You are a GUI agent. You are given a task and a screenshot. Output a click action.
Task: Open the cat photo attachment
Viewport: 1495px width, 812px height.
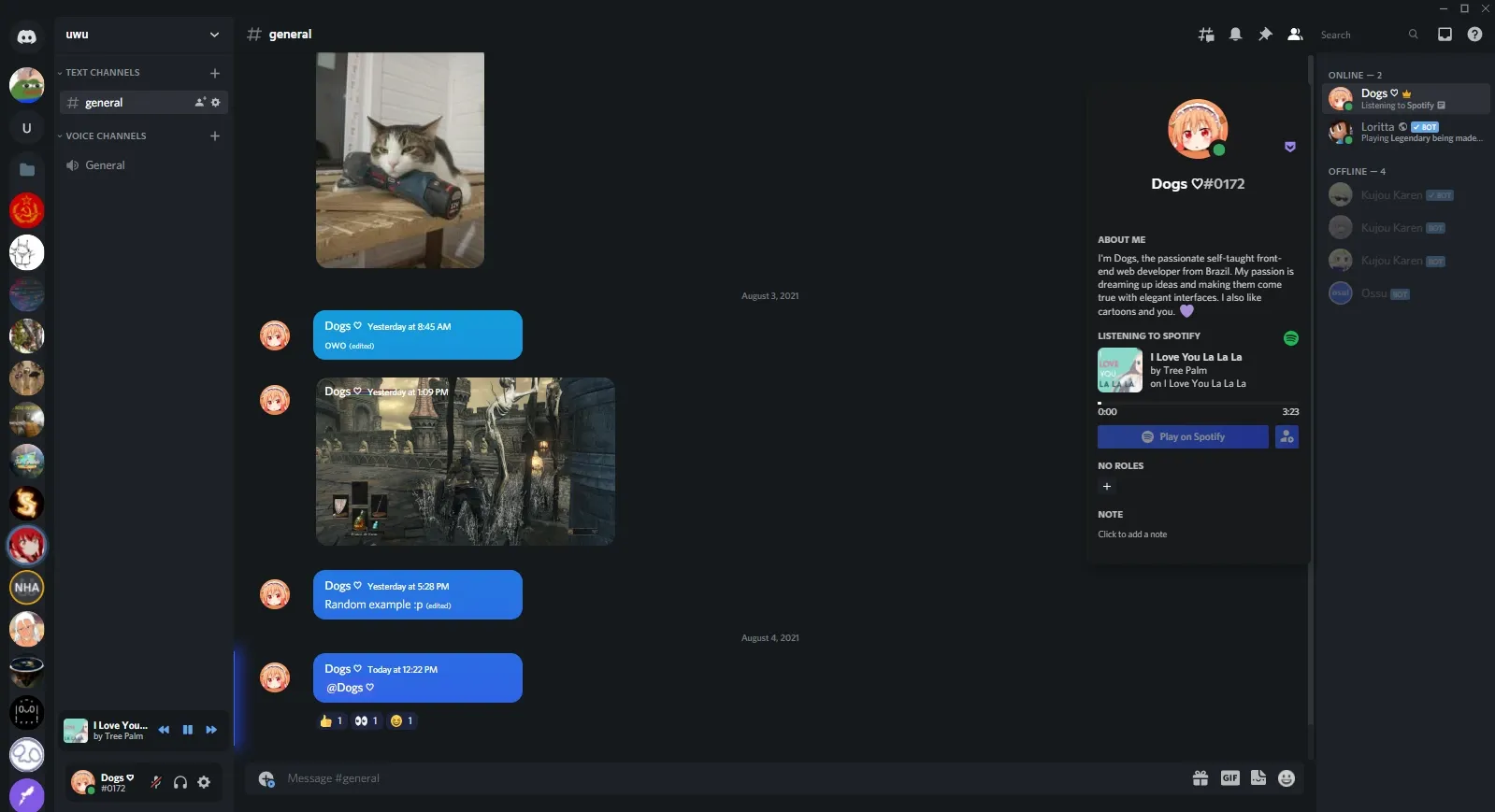tap(400, 160)
